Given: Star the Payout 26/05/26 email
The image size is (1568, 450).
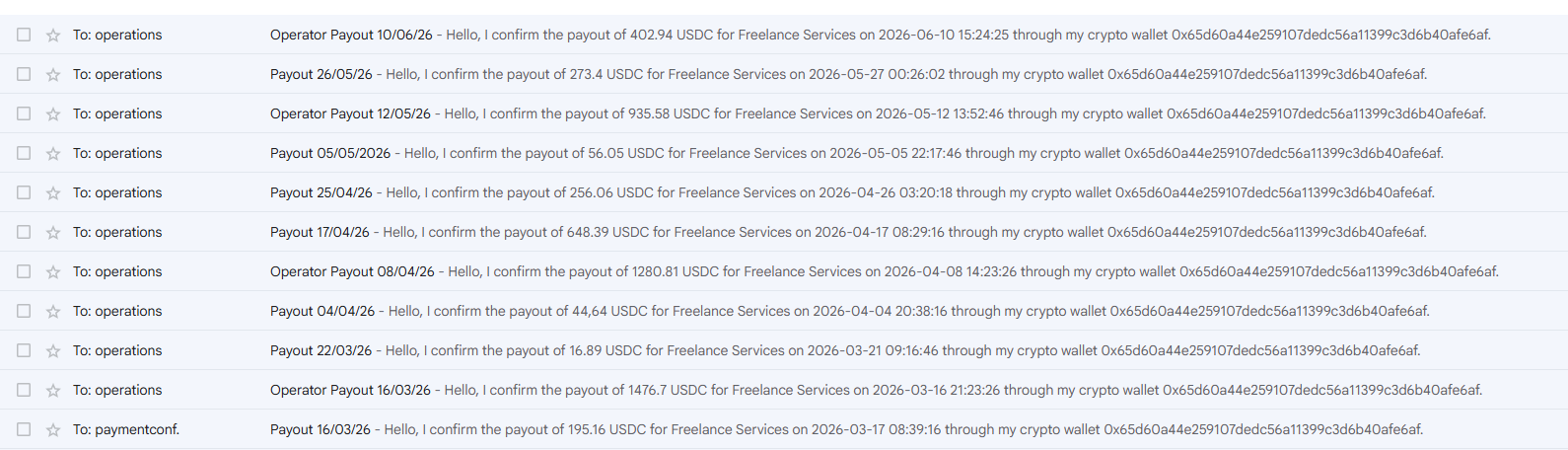Looking at the screenshot, I should click(x=53, y=74).
